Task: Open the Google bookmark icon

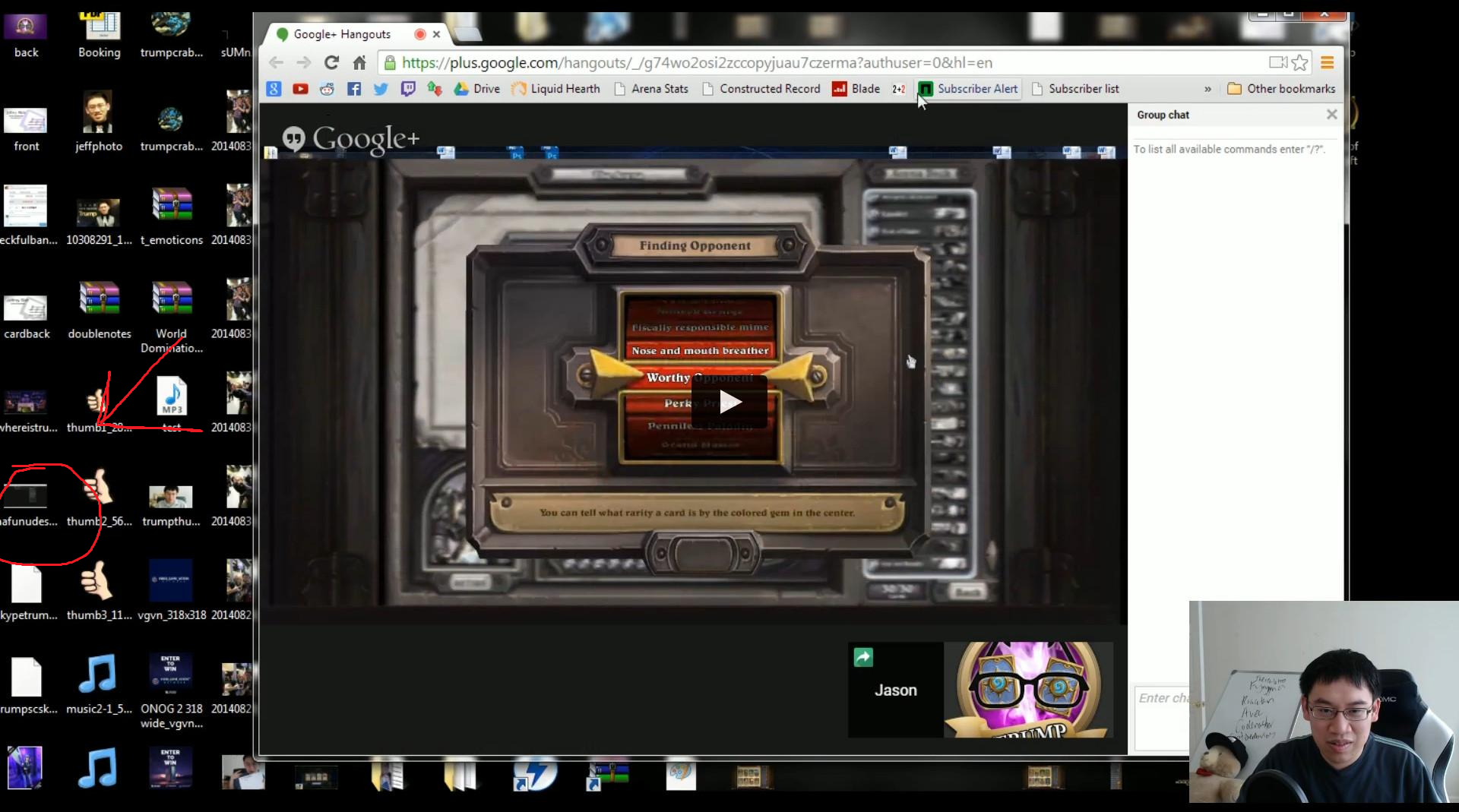Action: click(274, 89)
